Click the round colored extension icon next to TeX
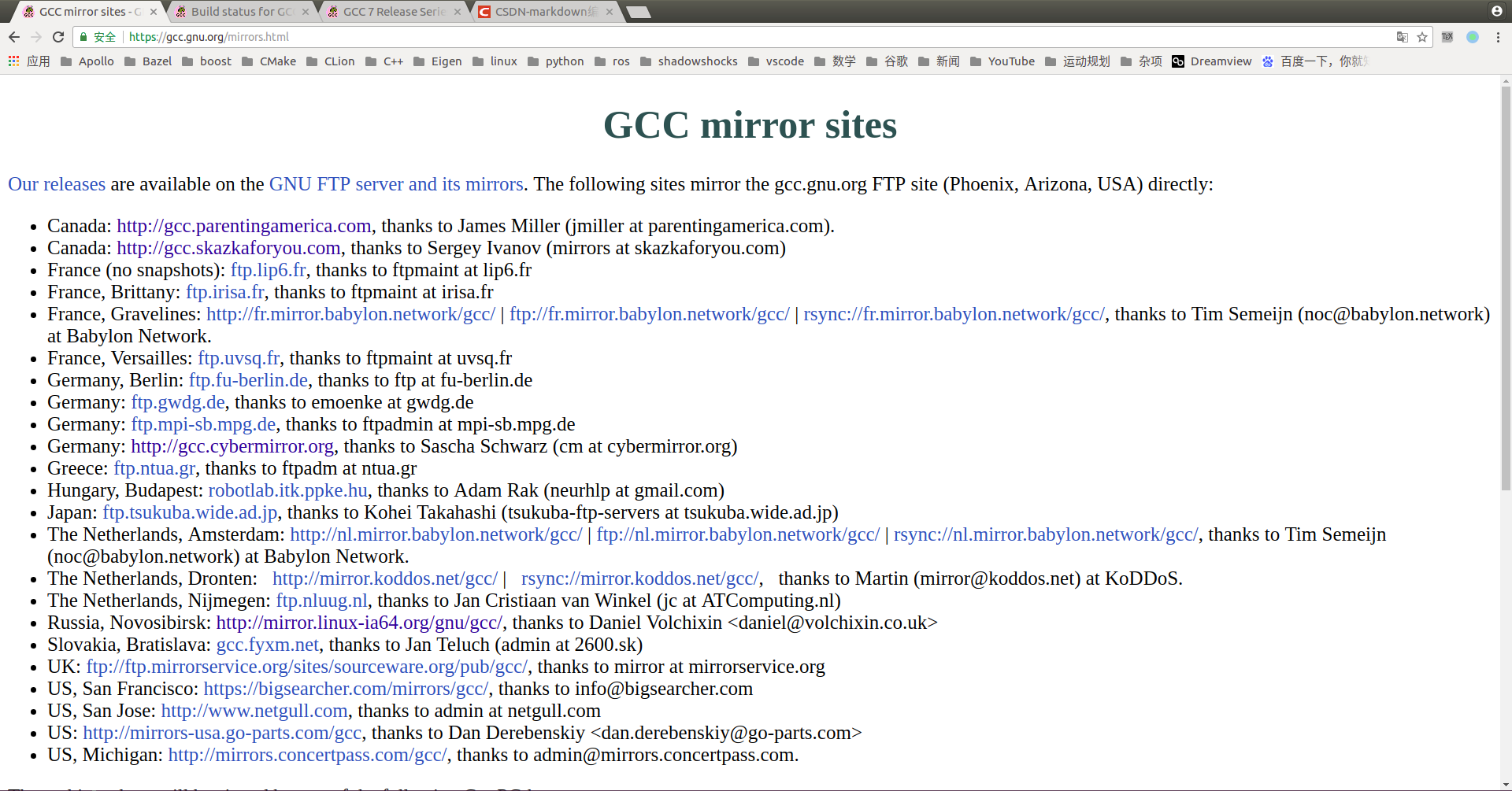 tap(1473, 37)
